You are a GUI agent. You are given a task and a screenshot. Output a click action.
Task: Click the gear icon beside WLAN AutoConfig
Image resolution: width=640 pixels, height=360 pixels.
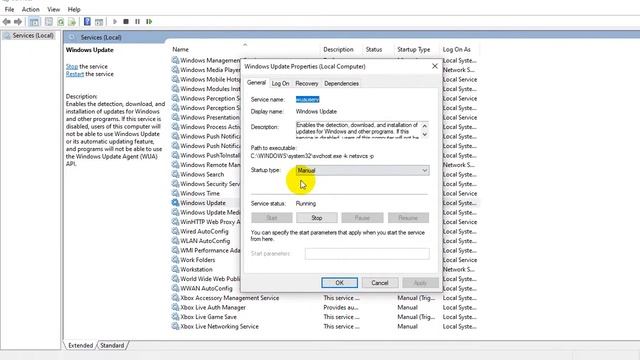coord(175,240)
